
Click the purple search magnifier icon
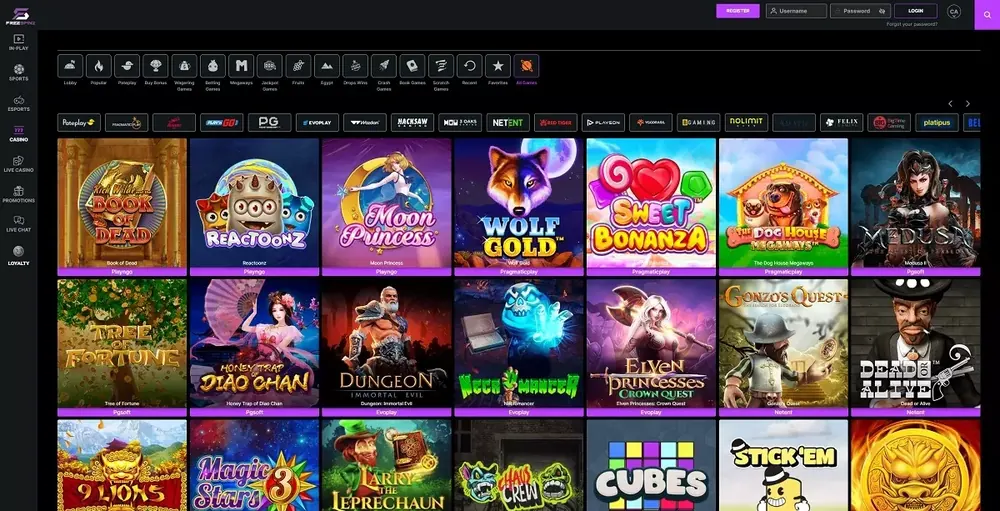coord(987,15)
